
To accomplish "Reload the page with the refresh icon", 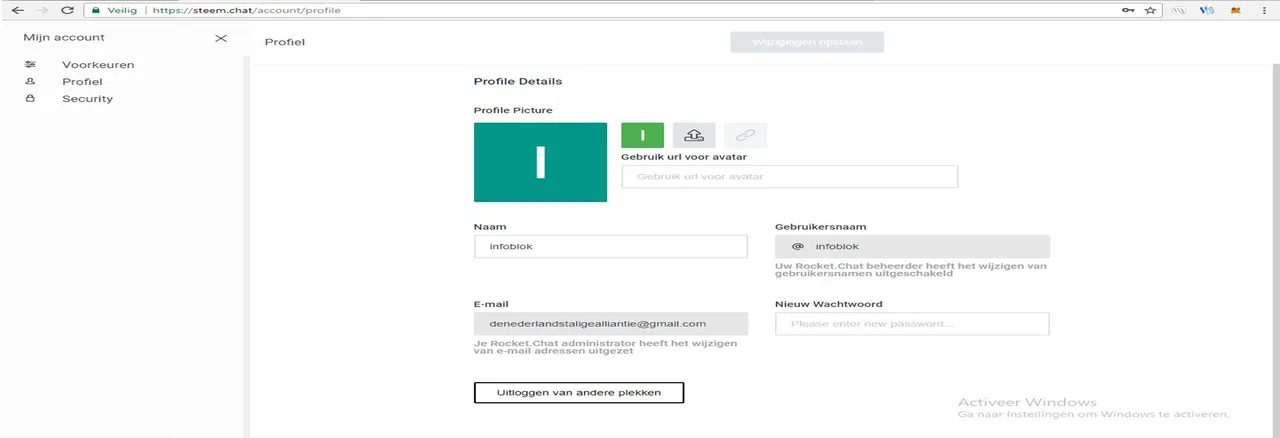I will coord(68,10).
